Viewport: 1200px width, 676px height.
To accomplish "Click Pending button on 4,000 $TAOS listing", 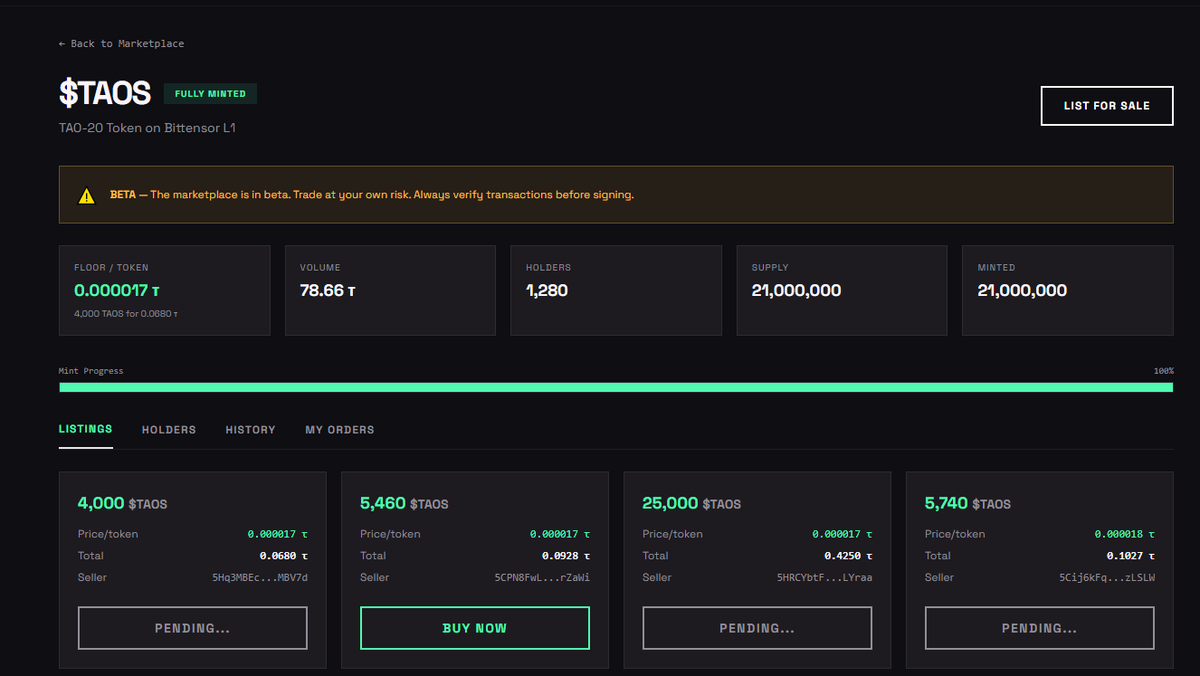I will pos(192,628).
